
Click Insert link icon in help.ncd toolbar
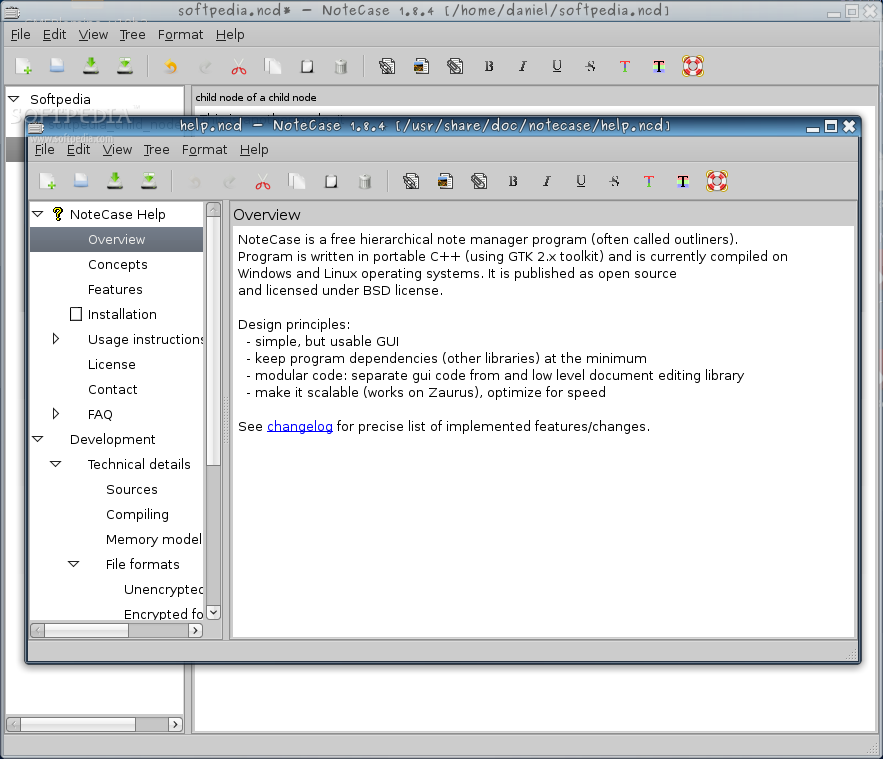point(411,181)
